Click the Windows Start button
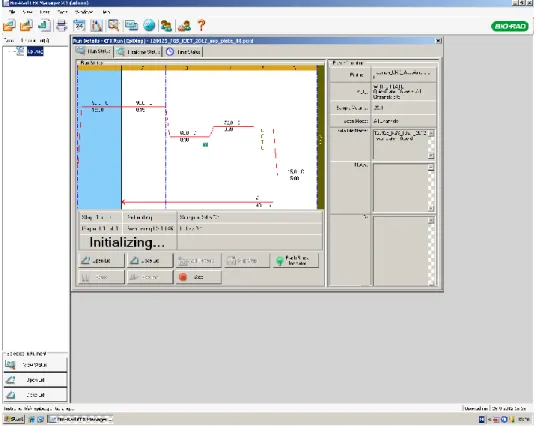 [14, 419]
